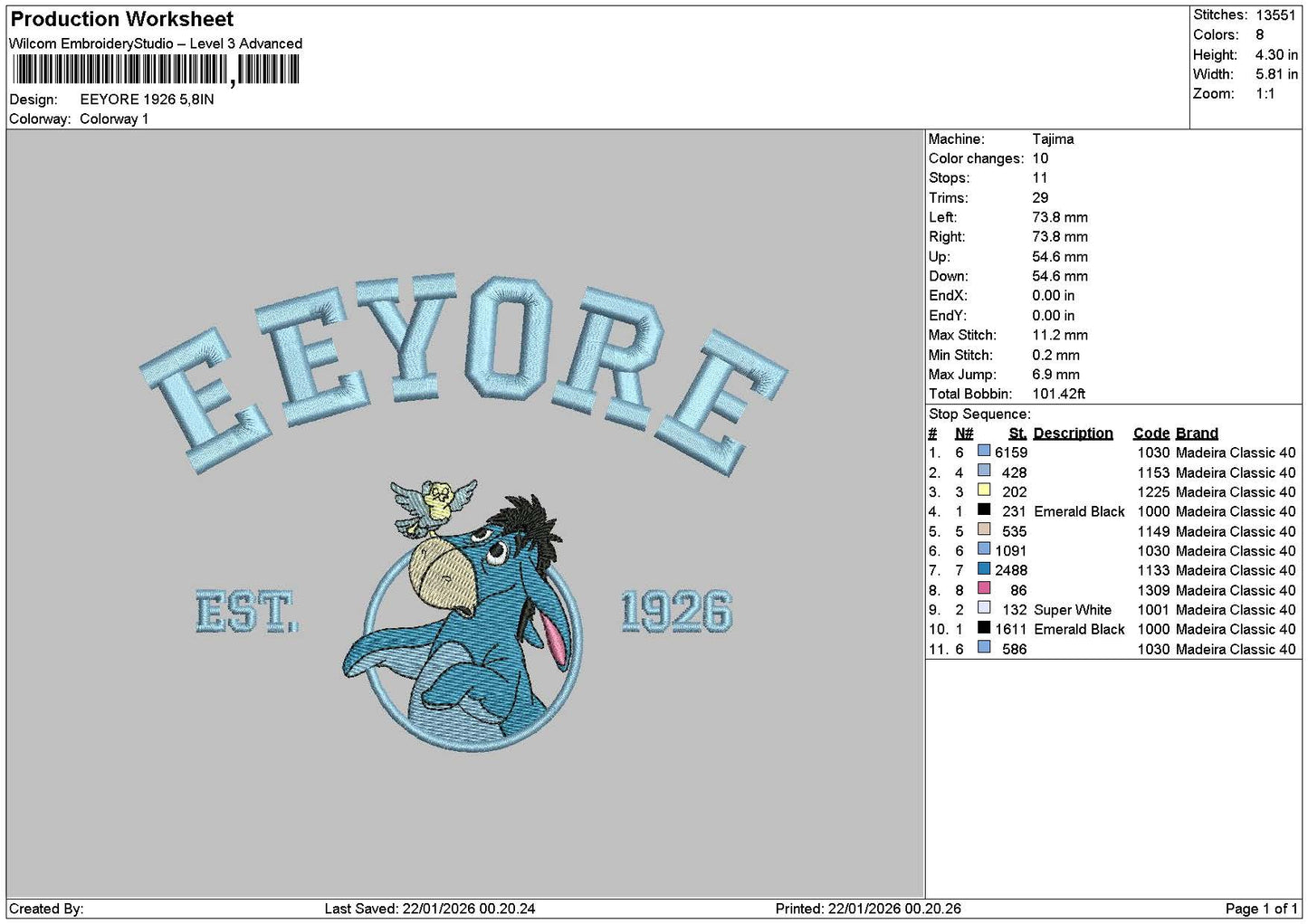Viewport: 1308px width, 924px height.
Task: Click the teal swatch in stop row 7
Action: click(984, 568)
